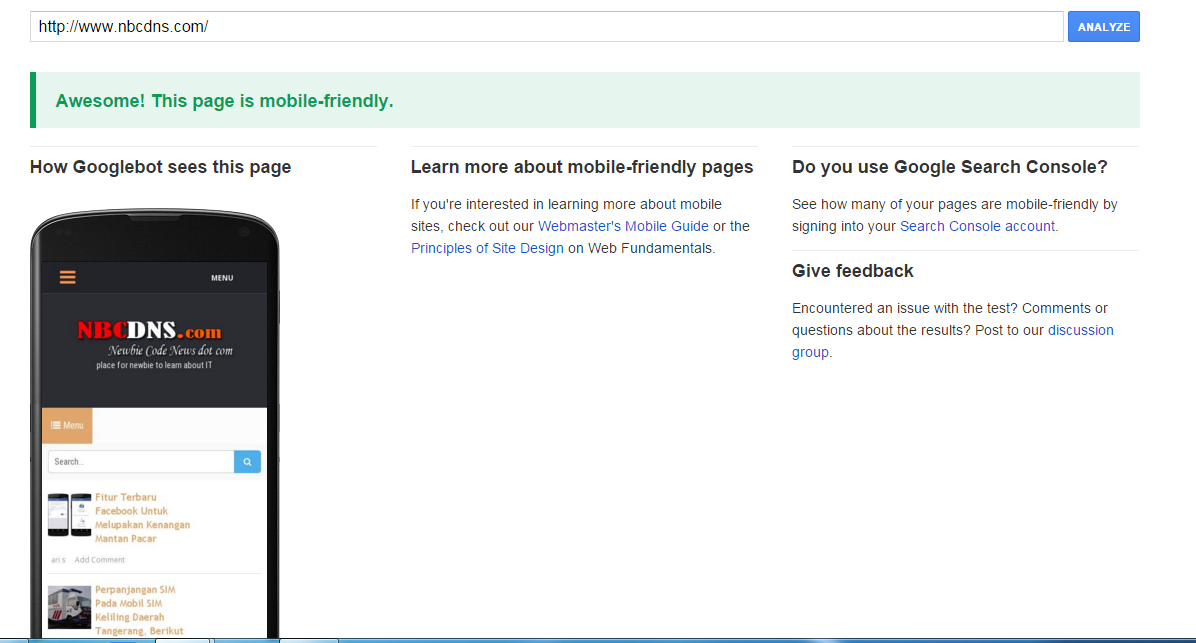Open the Perpanjangan SIM article thumbnail

click(69, 607)
